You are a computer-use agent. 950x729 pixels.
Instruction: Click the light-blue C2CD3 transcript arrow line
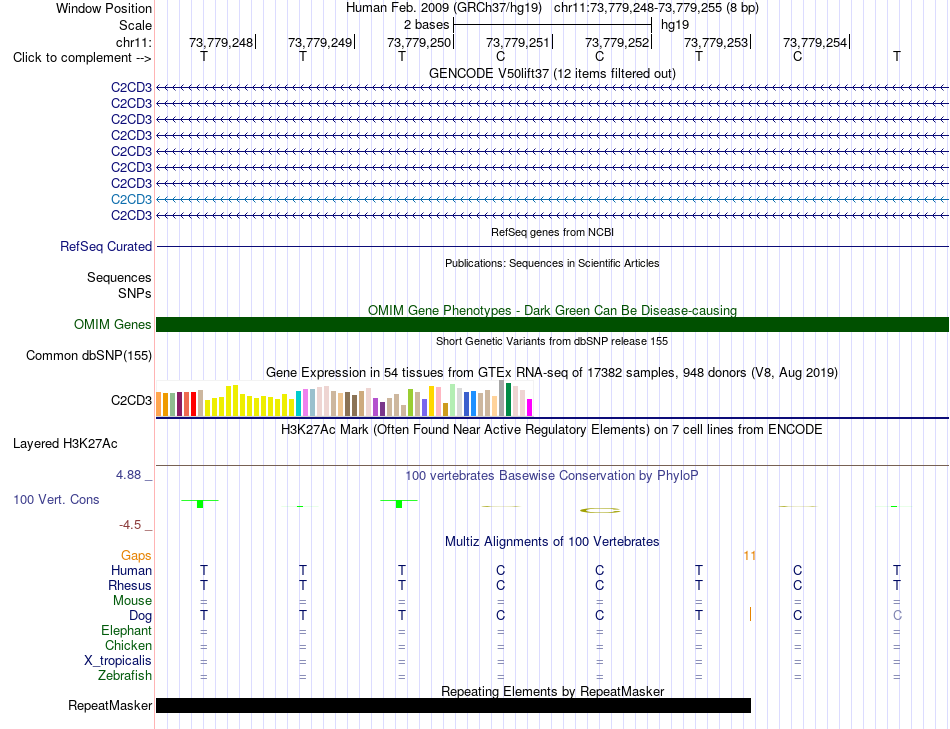[552, 199]
